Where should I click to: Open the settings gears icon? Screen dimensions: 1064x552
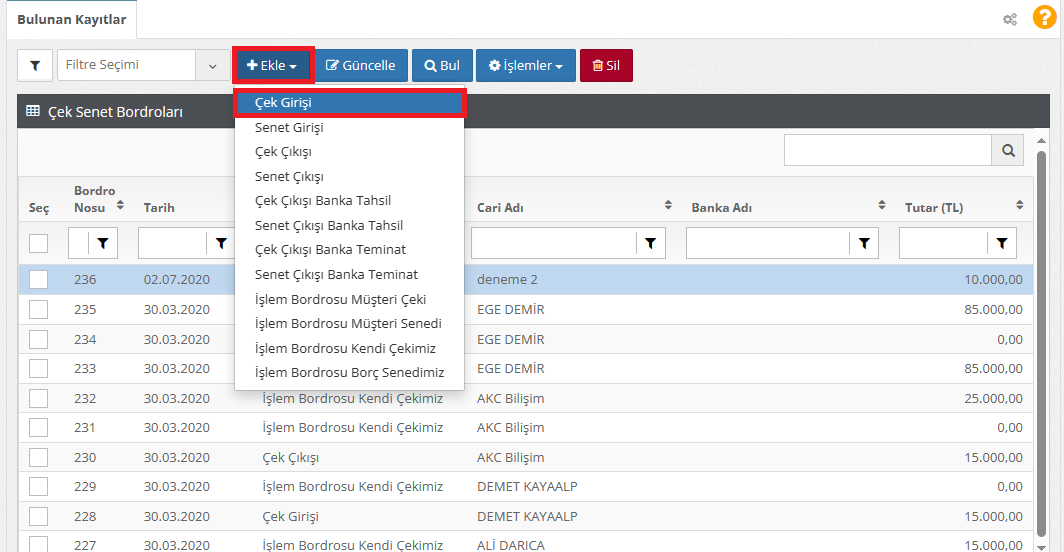click(x=1010, y=19)
